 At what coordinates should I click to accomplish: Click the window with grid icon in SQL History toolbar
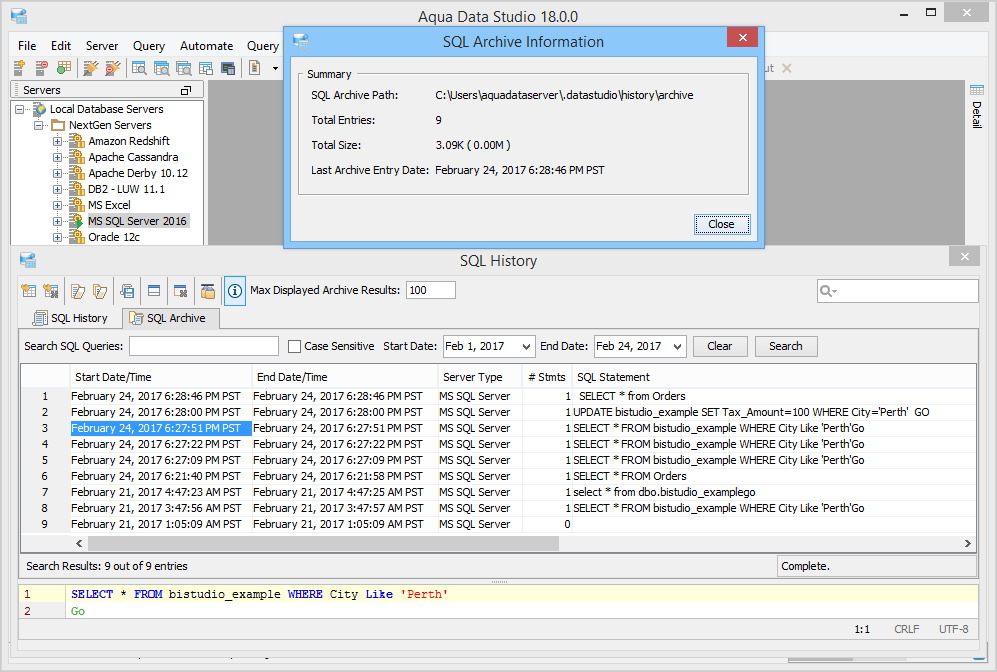coord(181,291)
